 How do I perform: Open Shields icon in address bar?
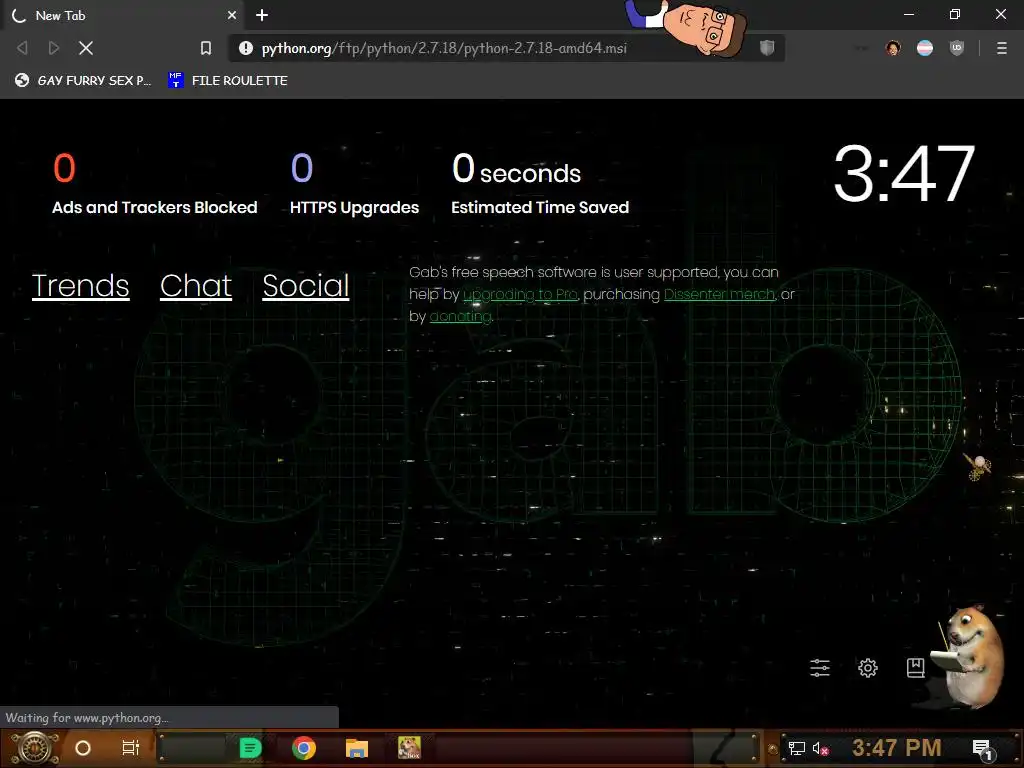pyautogui.click(x=767, y=47)
